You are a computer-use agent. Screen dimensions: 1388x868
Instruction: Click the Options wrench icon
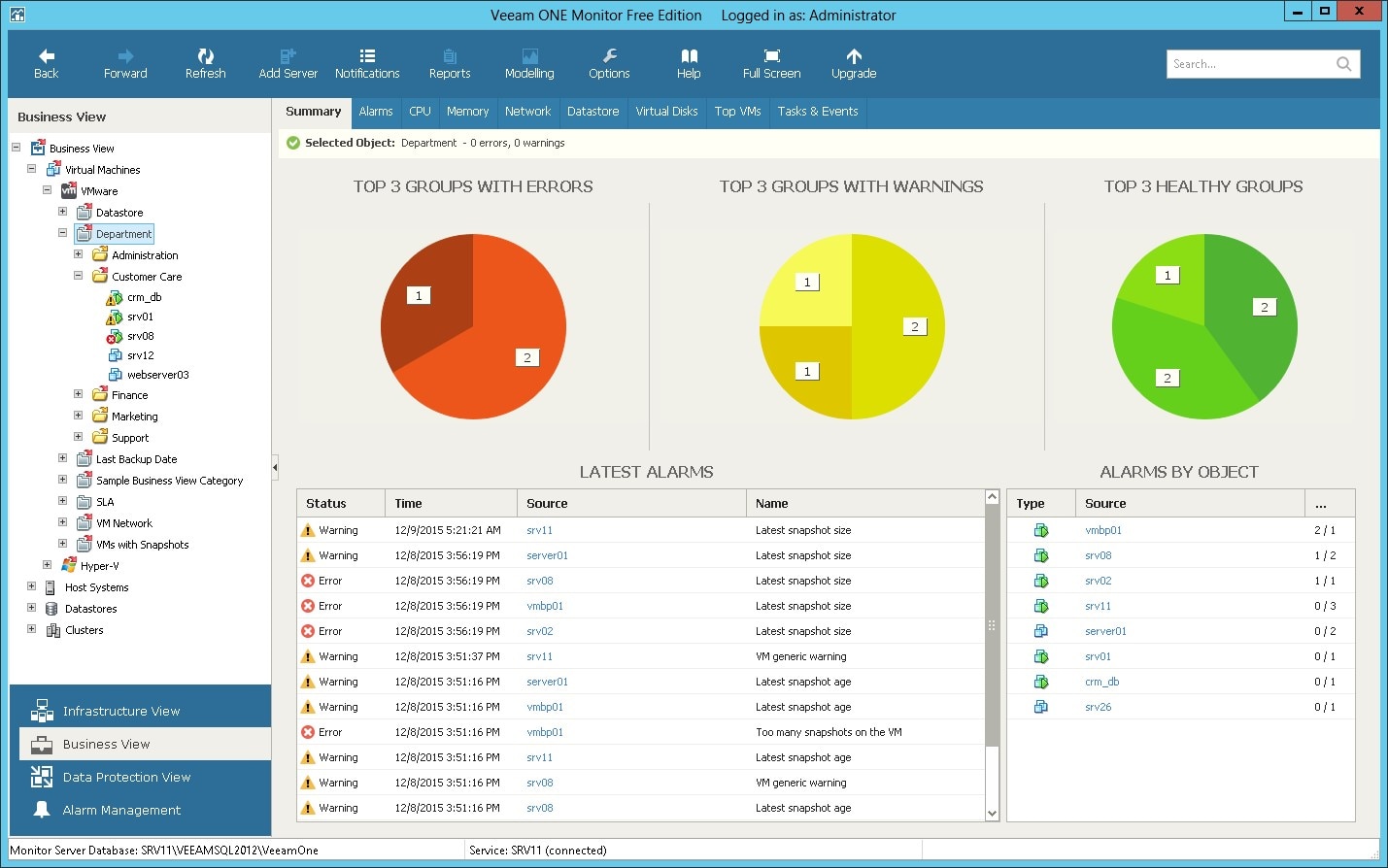pos(608,63)
